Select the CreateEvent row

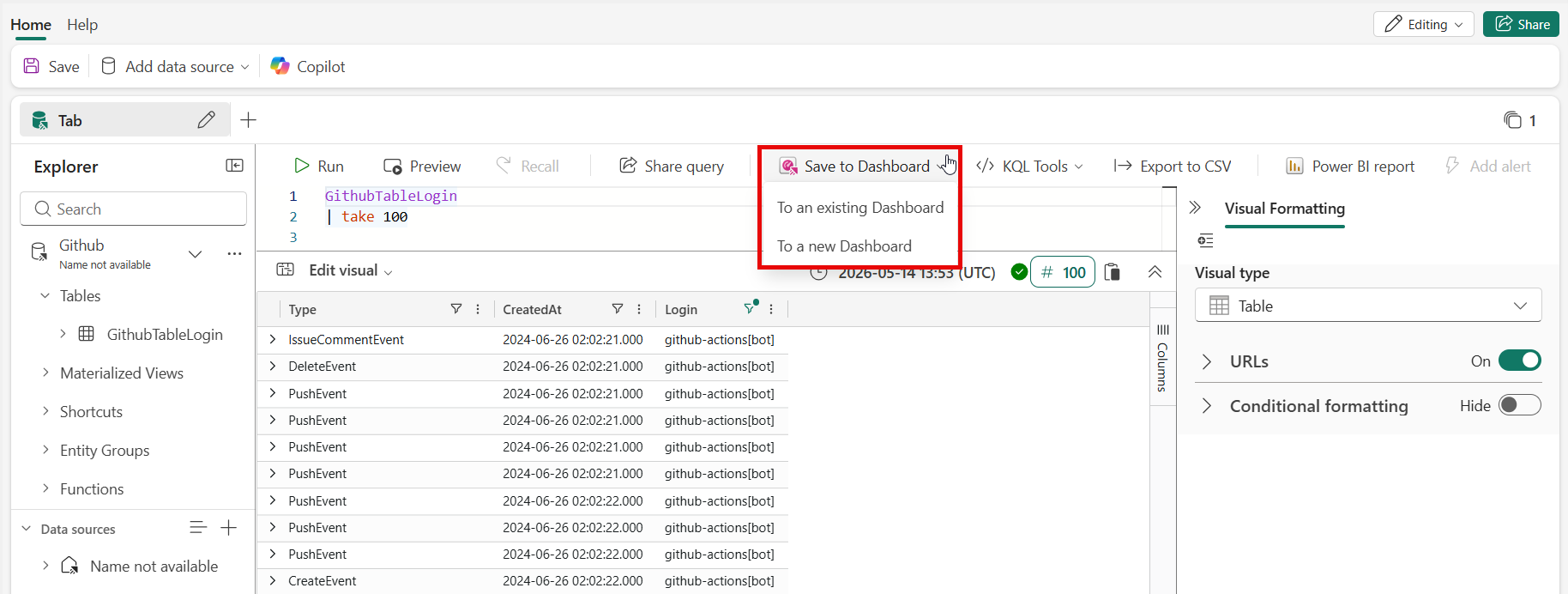tap(522, 581)
